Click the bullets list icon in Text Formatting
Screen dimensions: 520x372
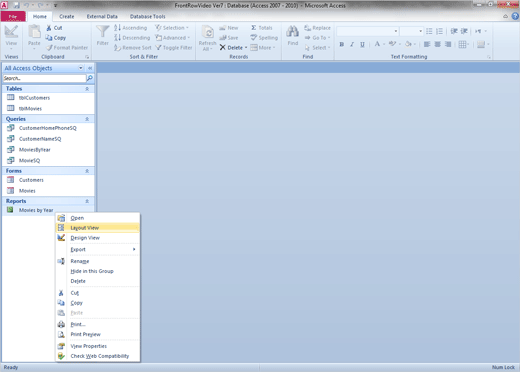(x=429, y=31)
